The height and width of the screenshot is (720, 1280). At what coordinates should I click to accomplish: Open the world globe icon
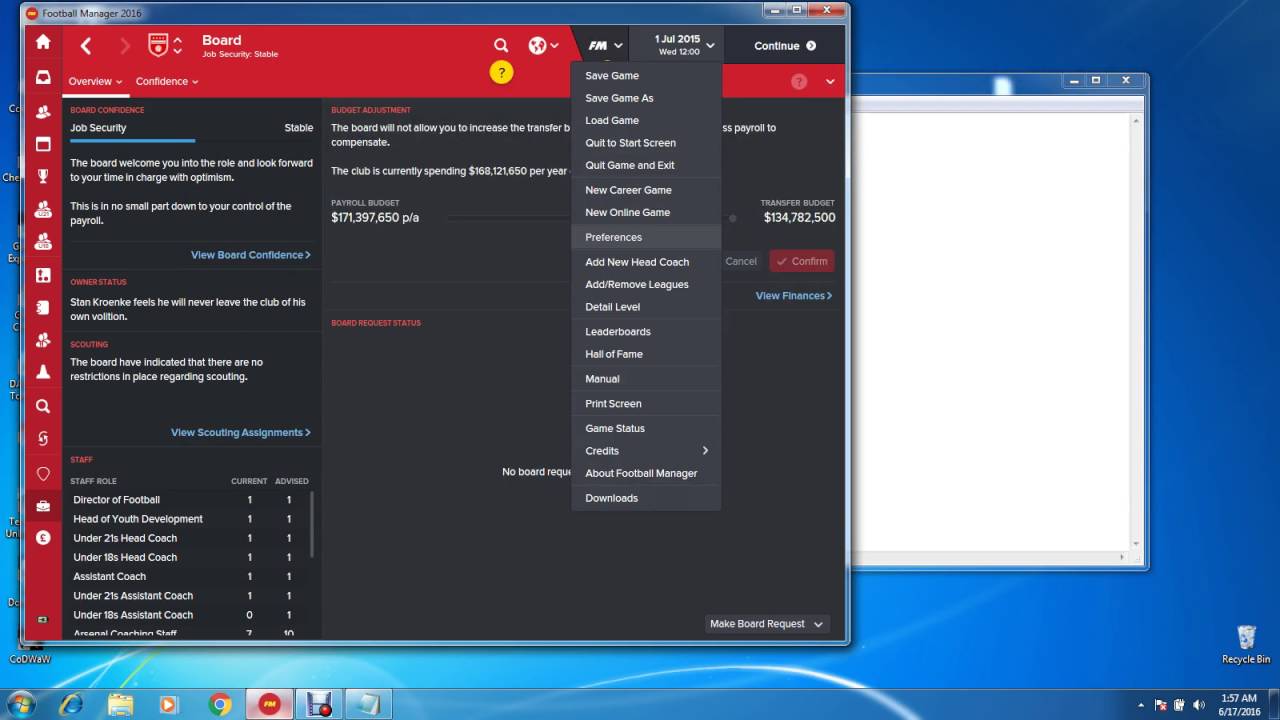(x=538, y=45)
